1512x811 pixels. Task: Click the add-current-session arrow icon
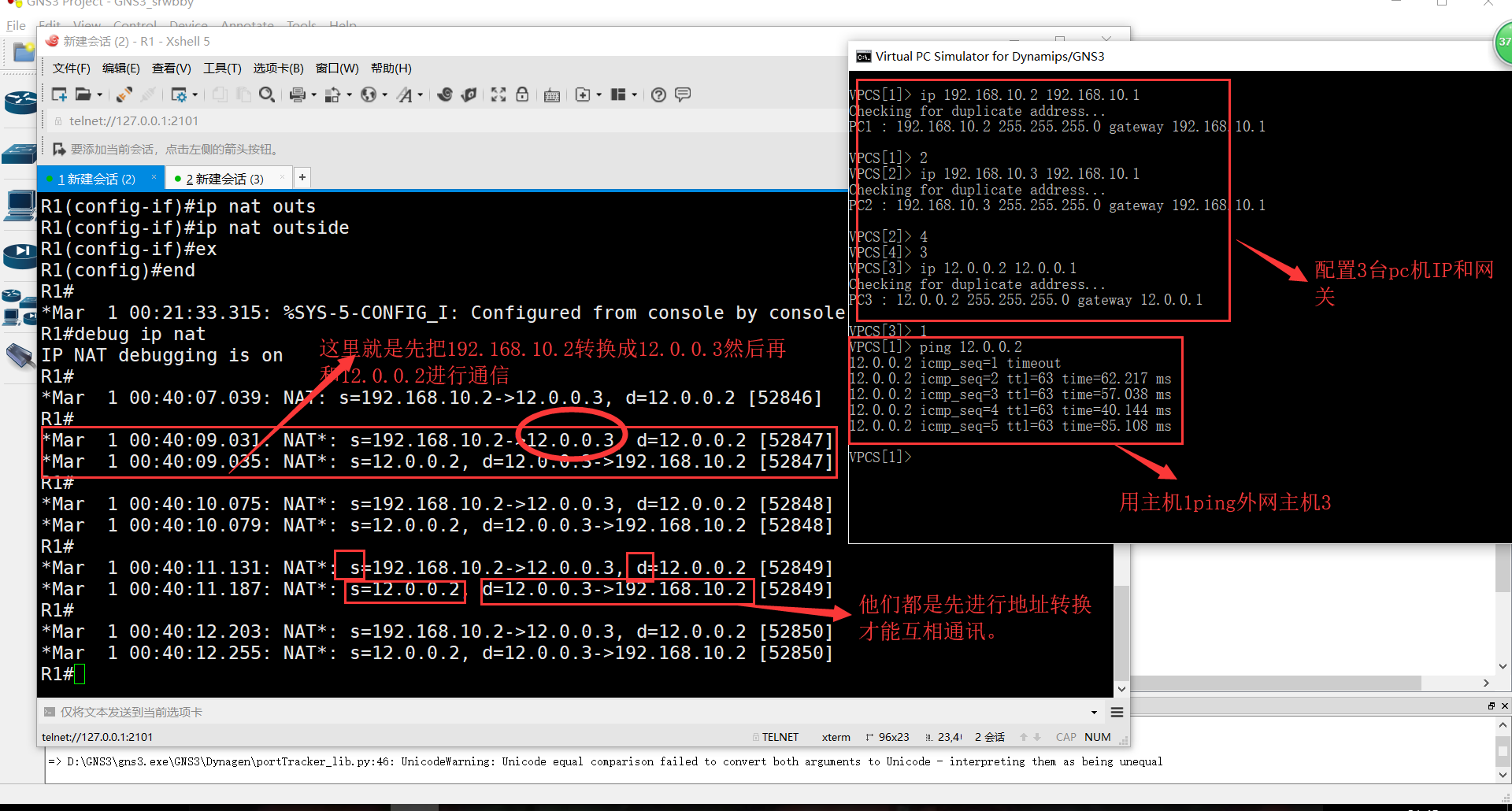(x=59, y=149)
